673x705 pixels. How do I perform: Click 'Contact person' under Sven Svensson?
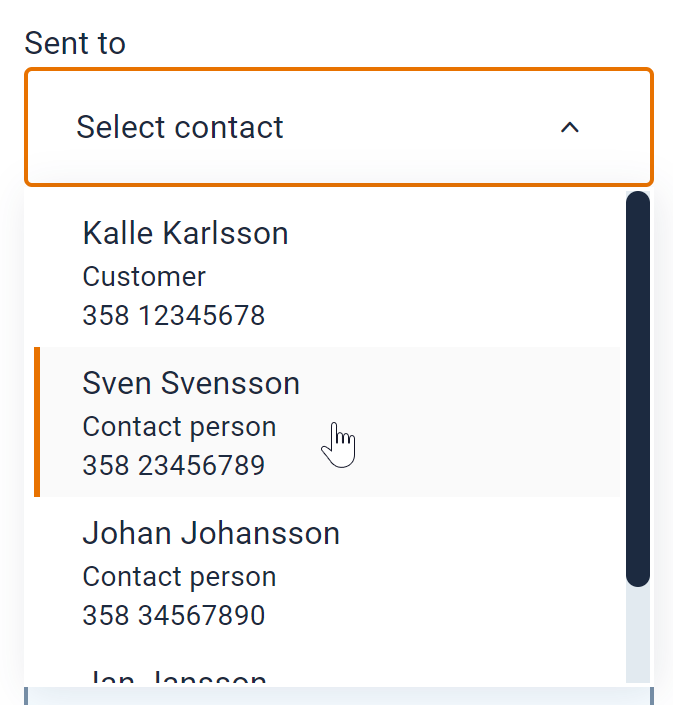179,427
